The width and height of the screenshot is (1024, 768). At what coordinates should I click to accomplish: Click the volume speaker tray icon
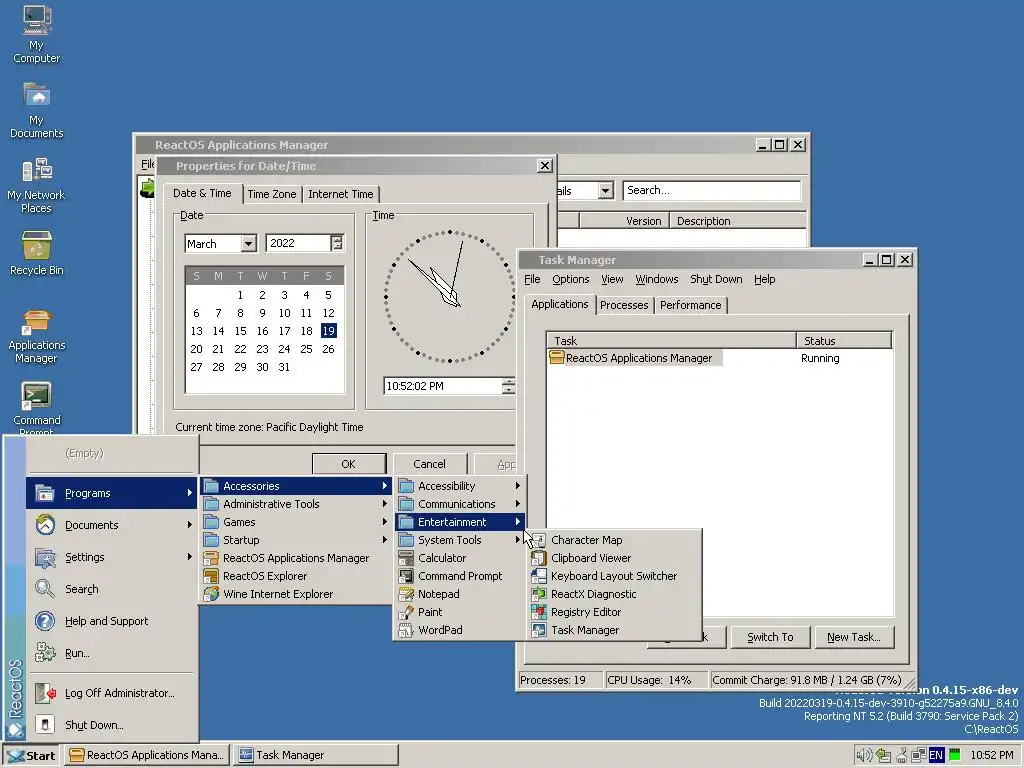pyautogui.click(x=863, y=755)
